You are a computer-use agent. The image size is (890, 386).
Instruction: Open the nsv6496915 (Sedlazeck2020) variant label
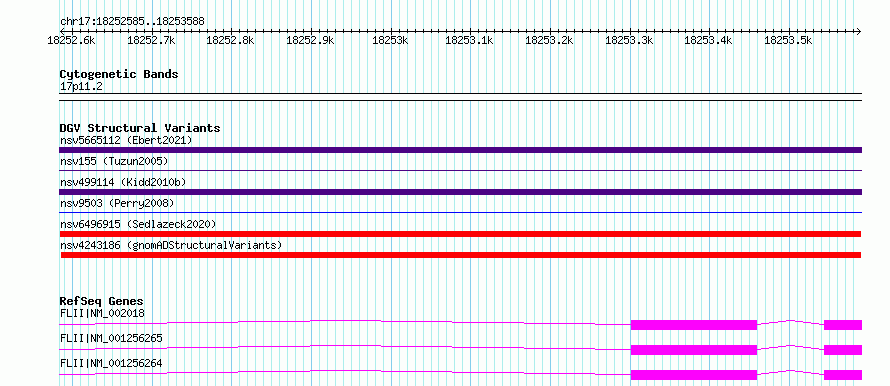(x=138, y=224)
